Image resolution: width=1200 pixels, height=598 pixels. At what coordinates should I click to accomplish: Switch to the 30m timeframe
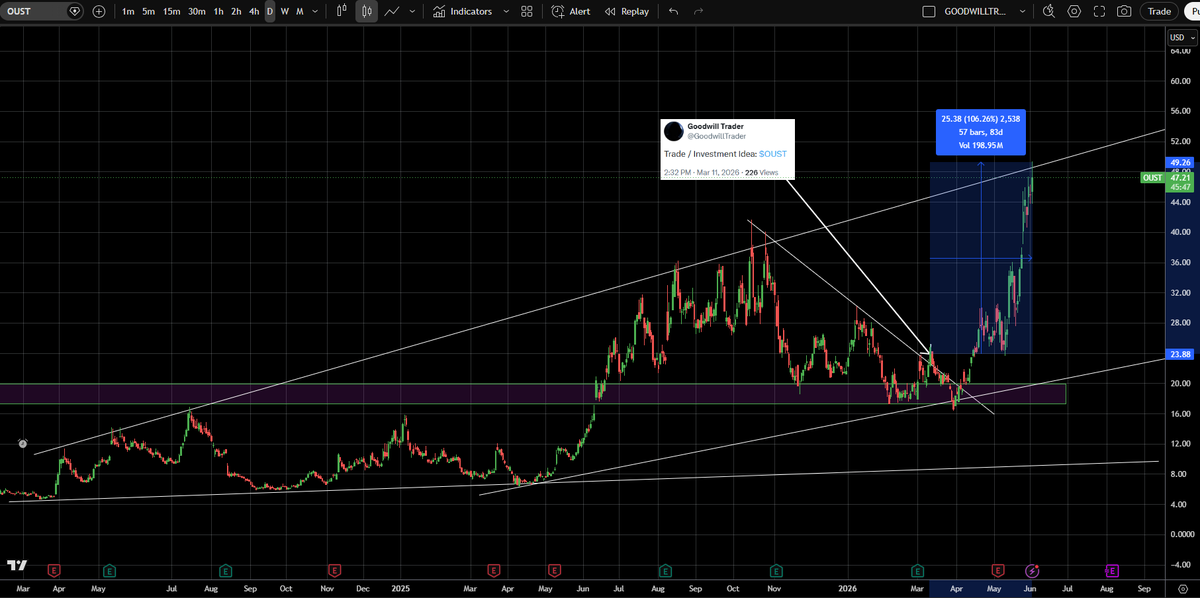(197, 12)
